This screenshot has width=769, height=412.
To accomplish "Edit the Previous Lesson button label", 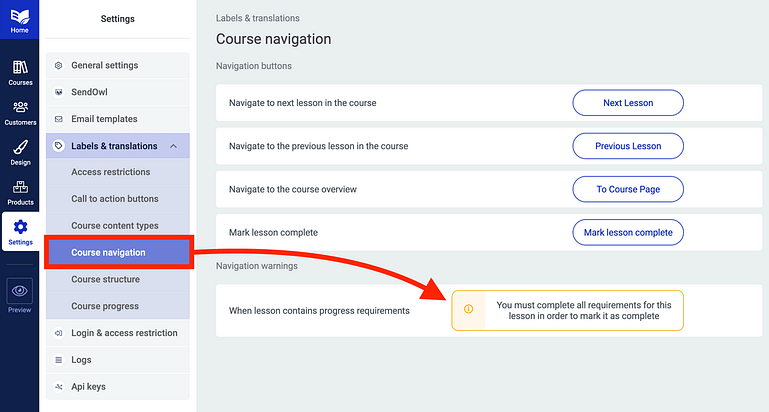I will pyautogui.click(x=628, y=146).
